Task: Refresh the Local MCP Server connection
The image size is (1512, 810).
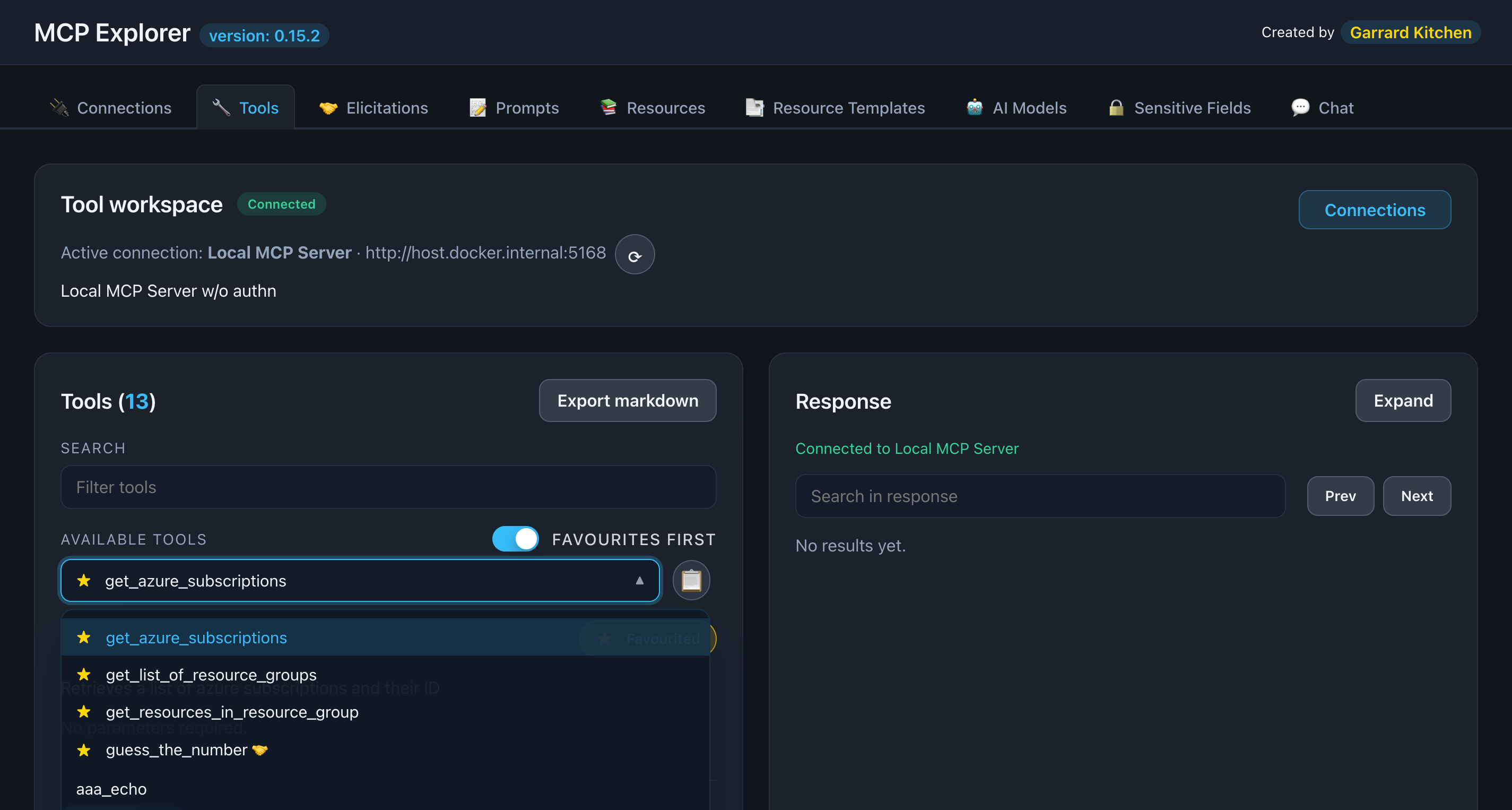Action: click(635, 254)
